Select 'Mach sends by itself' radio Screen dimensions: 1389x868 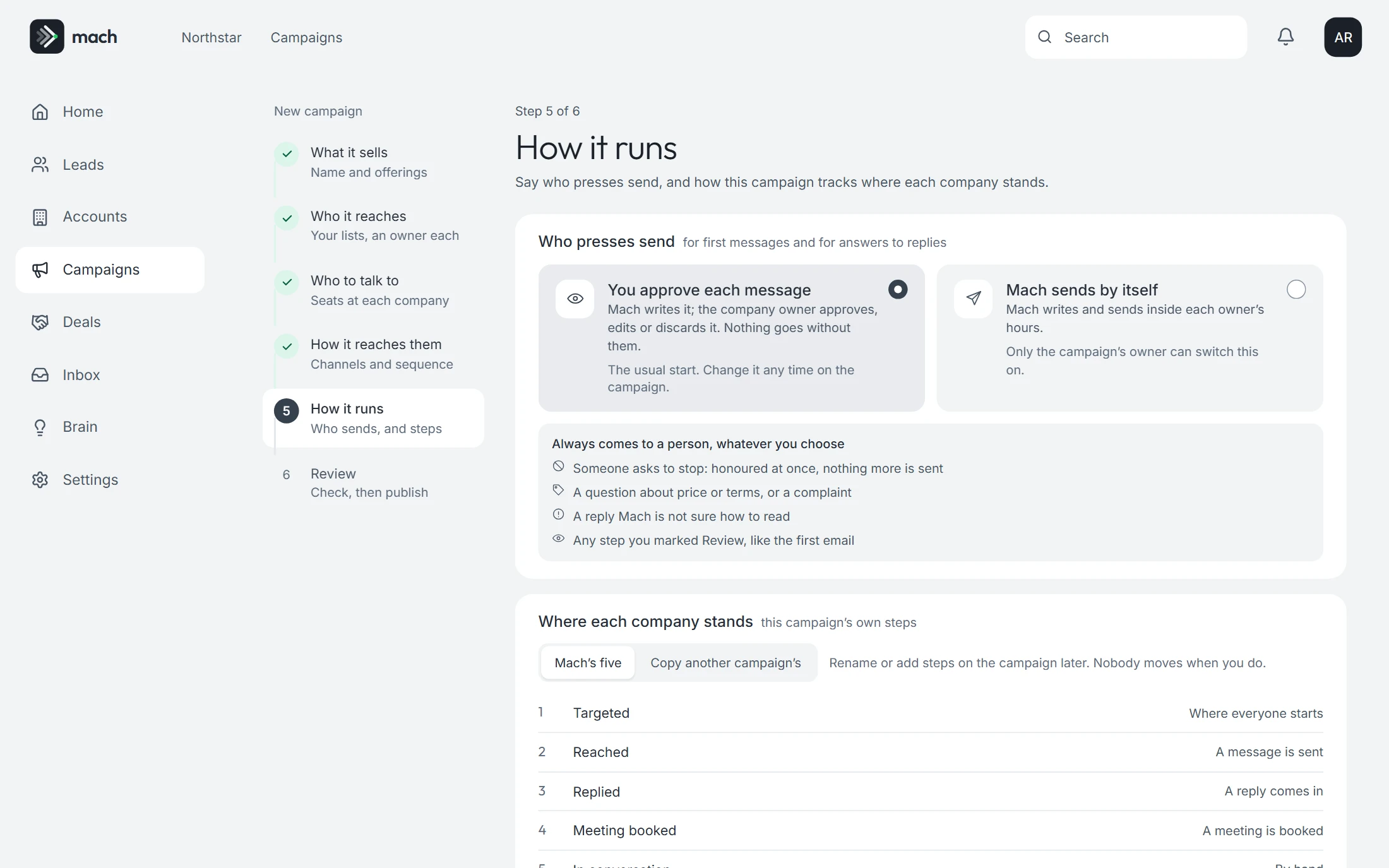[1296, 289]
